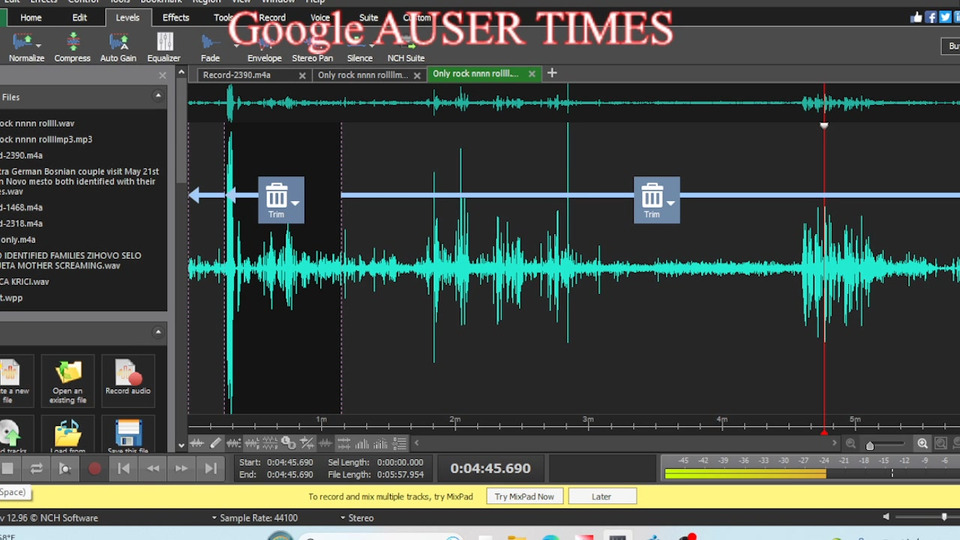Select file 'CA KRICI.wav' in Files list

24,282
